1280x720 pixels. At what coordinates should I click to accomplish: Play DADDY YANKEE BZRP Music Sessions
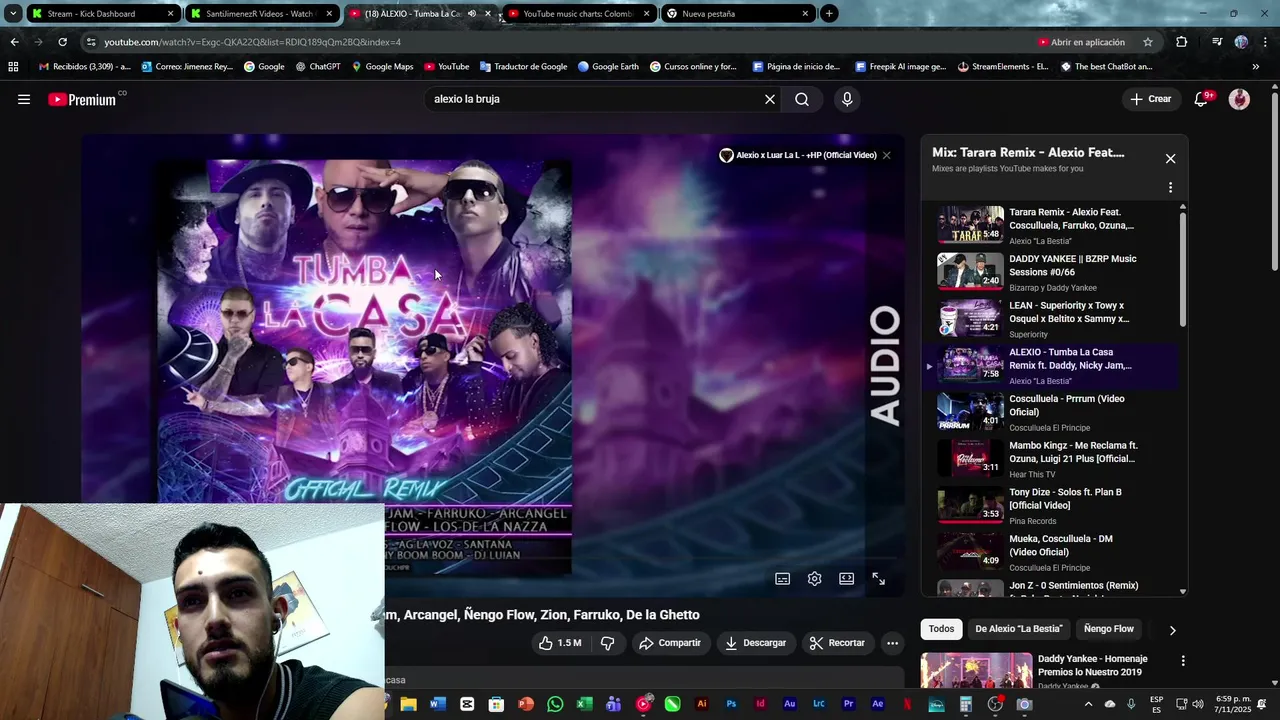pyautogui.click(x=1050, y=272)
